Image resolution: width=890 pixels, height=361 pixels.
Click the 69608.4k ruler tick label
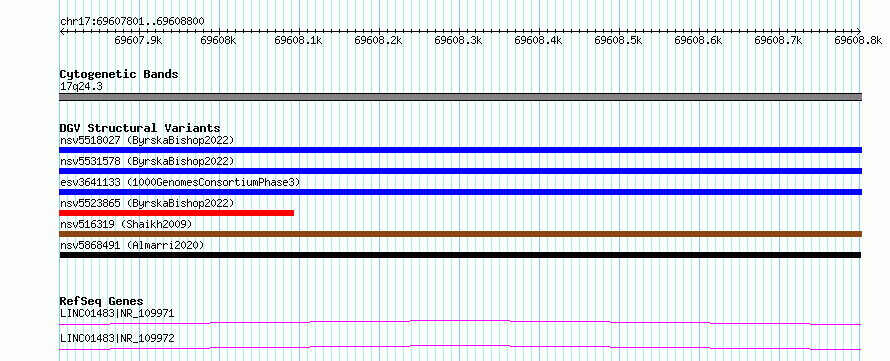[539, 40]
